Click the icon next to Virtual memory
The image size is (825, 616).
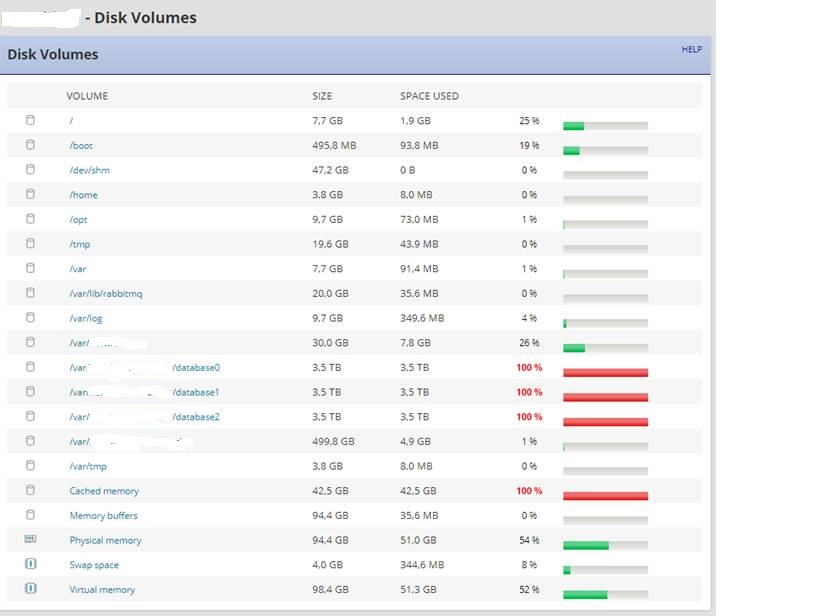click(x=31, y=588)
